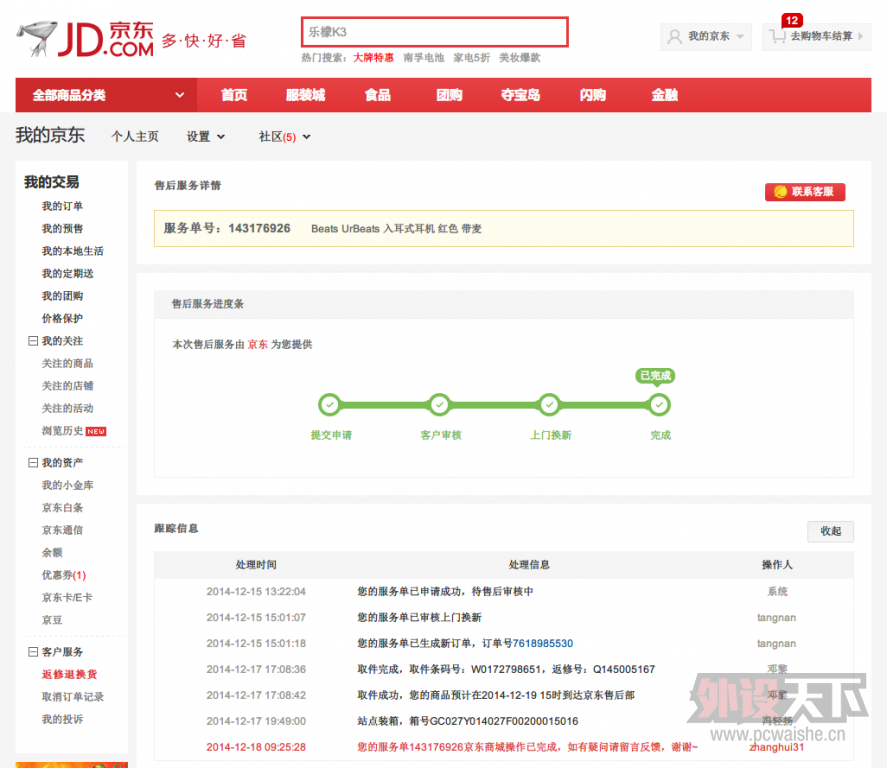Click the 收起 collapse button for tracking info

(x=830, y=531)
